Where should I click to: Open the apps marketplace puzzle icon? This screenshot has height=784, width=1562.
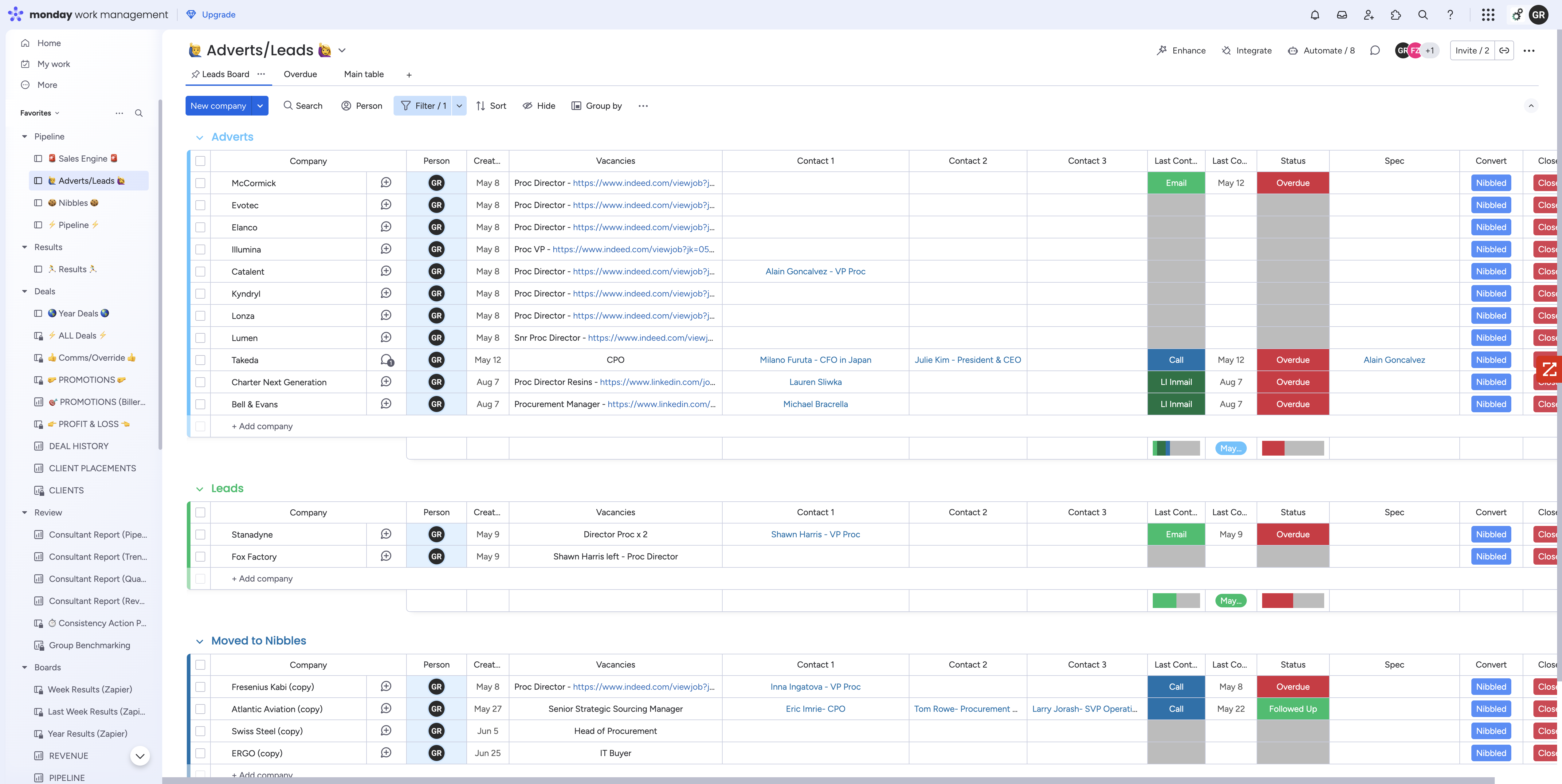[x=1396, y=14]
